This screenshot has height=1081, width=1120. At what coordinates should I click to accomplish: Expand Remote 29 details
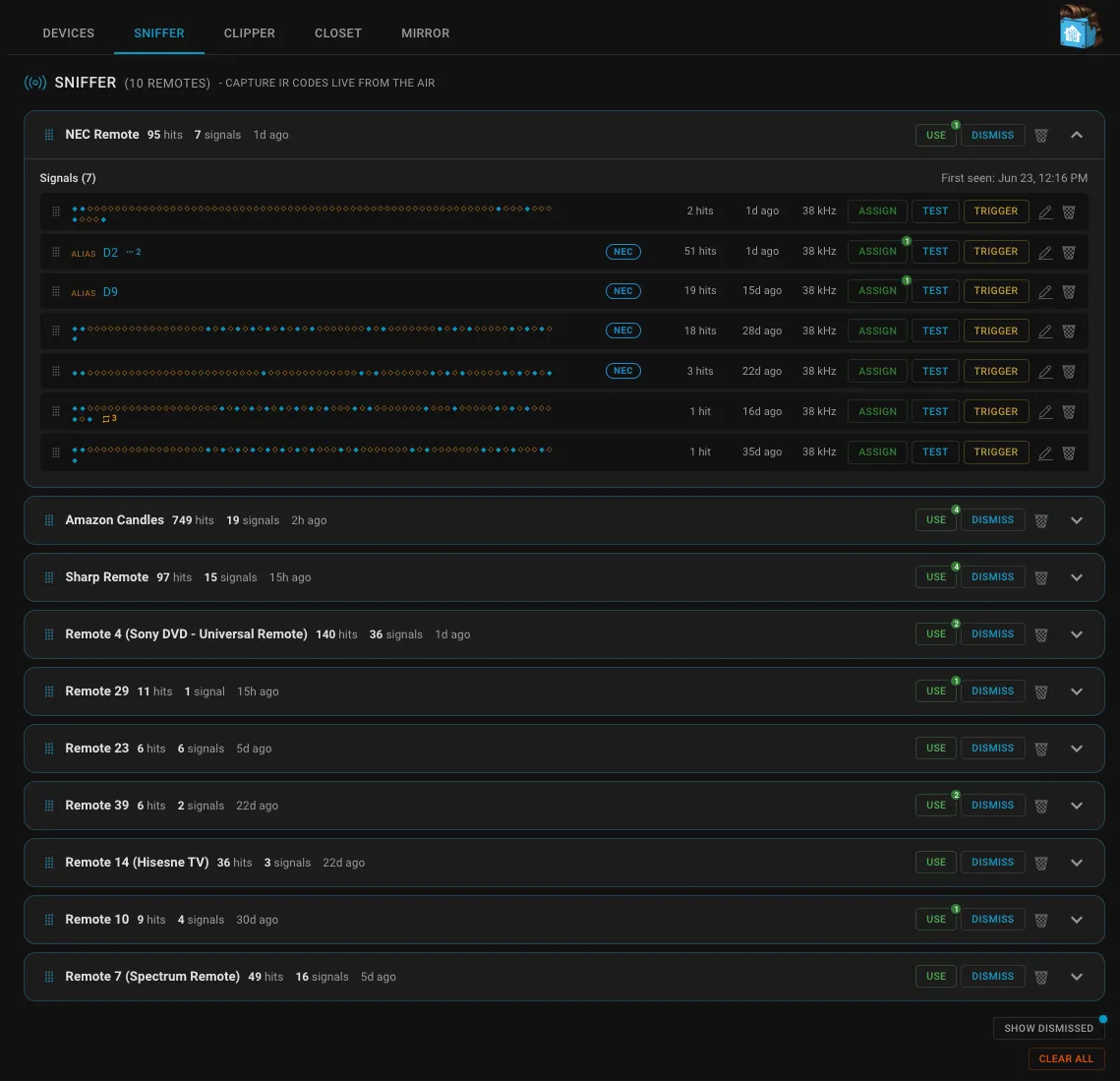1077,691
